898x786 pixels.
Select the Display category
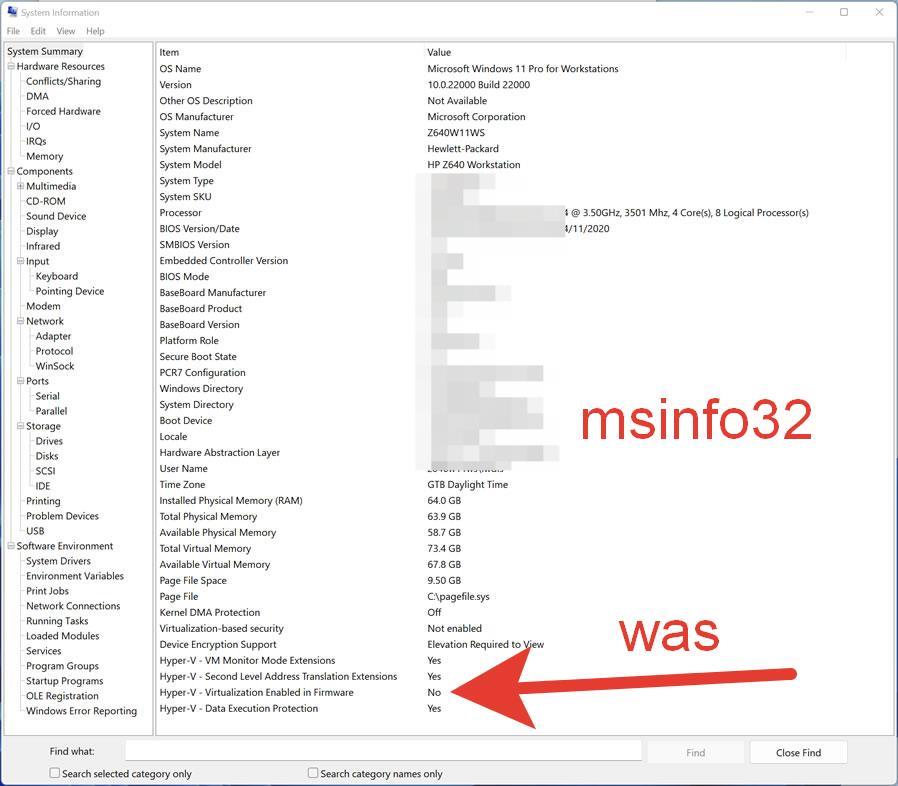click(x=42, y=231)
